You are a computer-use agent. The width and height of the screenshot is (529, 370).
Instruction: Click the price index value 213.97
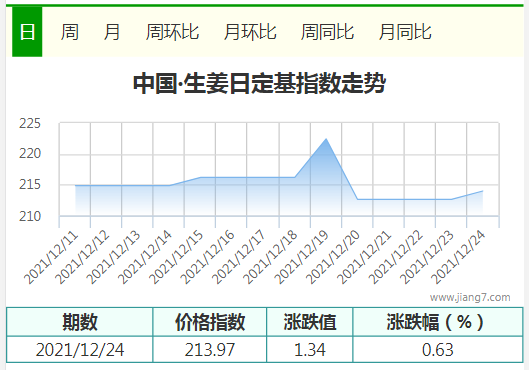[210, 350]
